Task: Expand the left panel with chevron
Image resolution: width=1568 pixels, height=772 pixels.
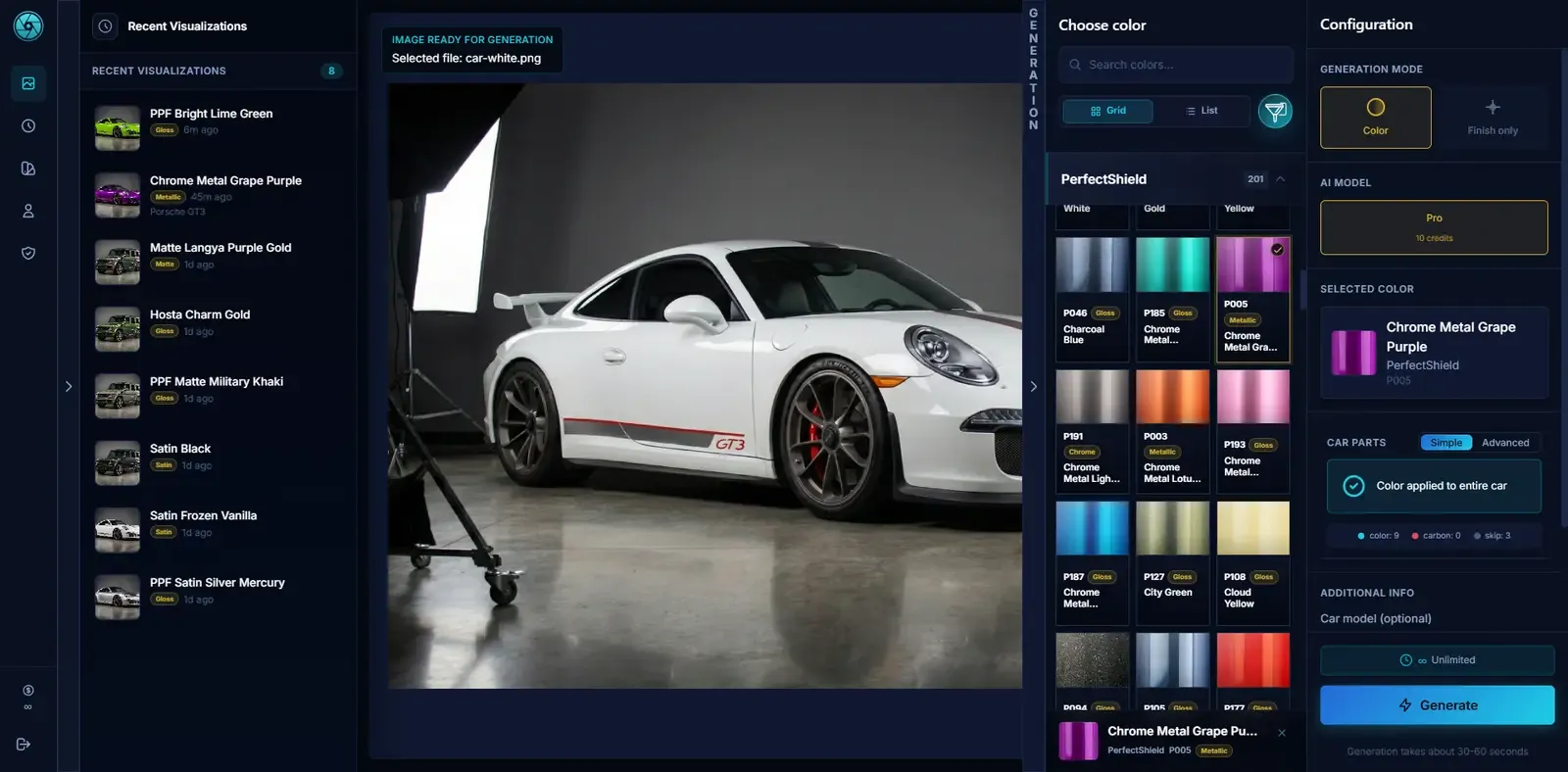Action: coord(69,387)
